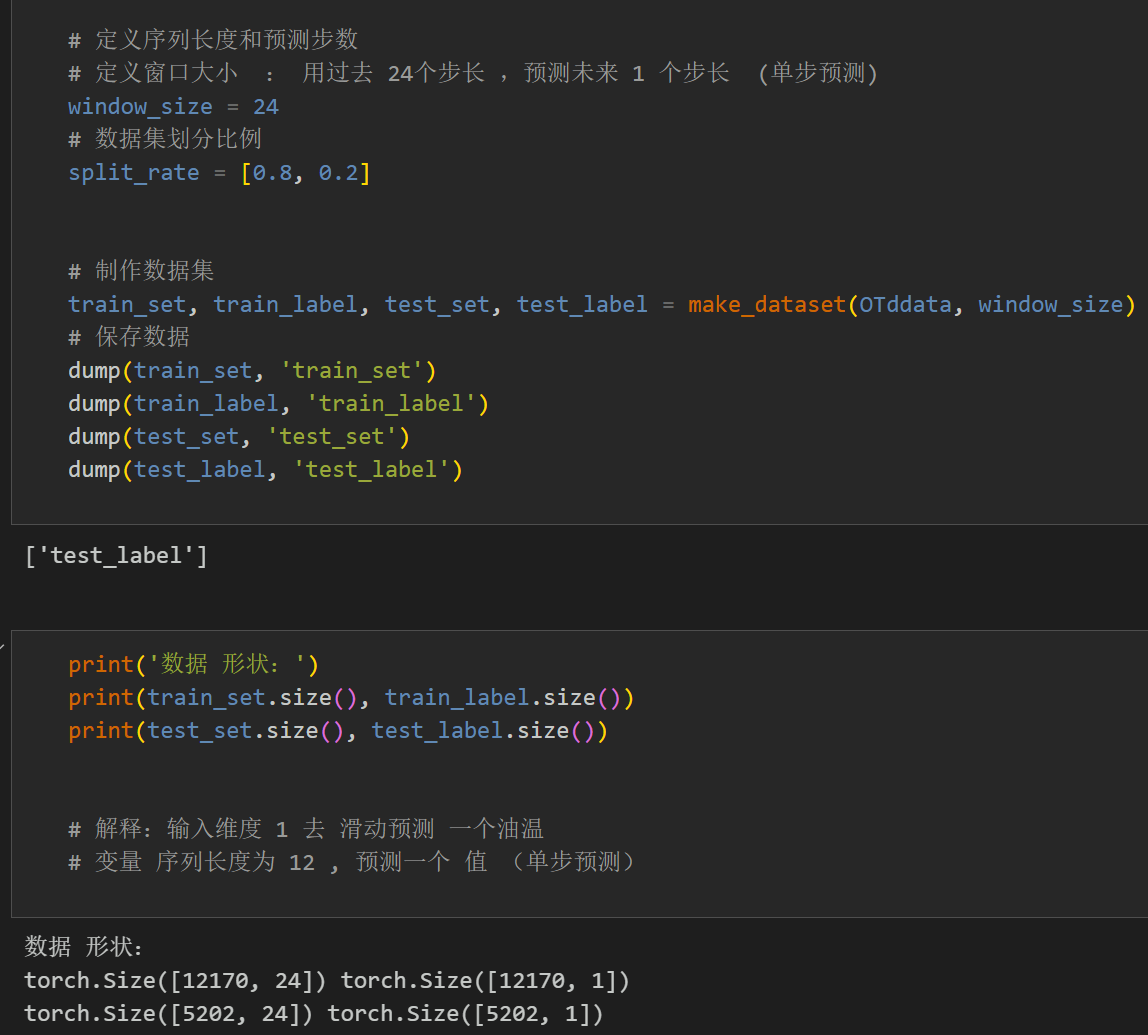Select the 制作数据集 comment line
Image resolution: width=1148 pixels, height=1035 pixels.
(x=143, y=270)
